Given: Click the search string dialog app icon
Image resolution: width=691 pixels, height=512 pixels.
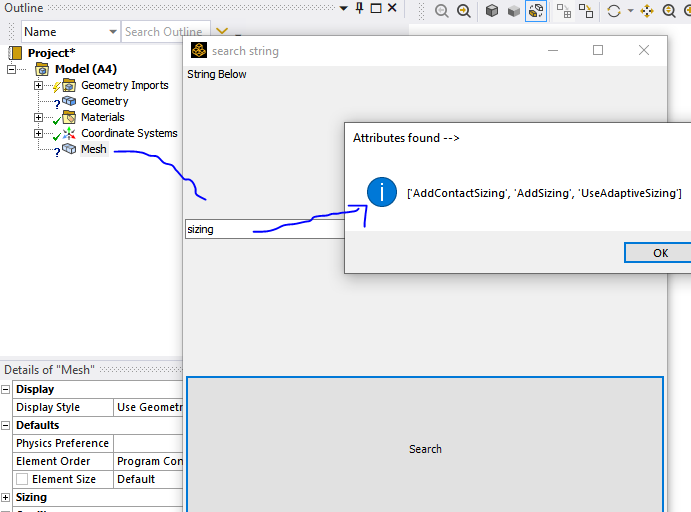Looking at the screenshot, I should [199, 50].
